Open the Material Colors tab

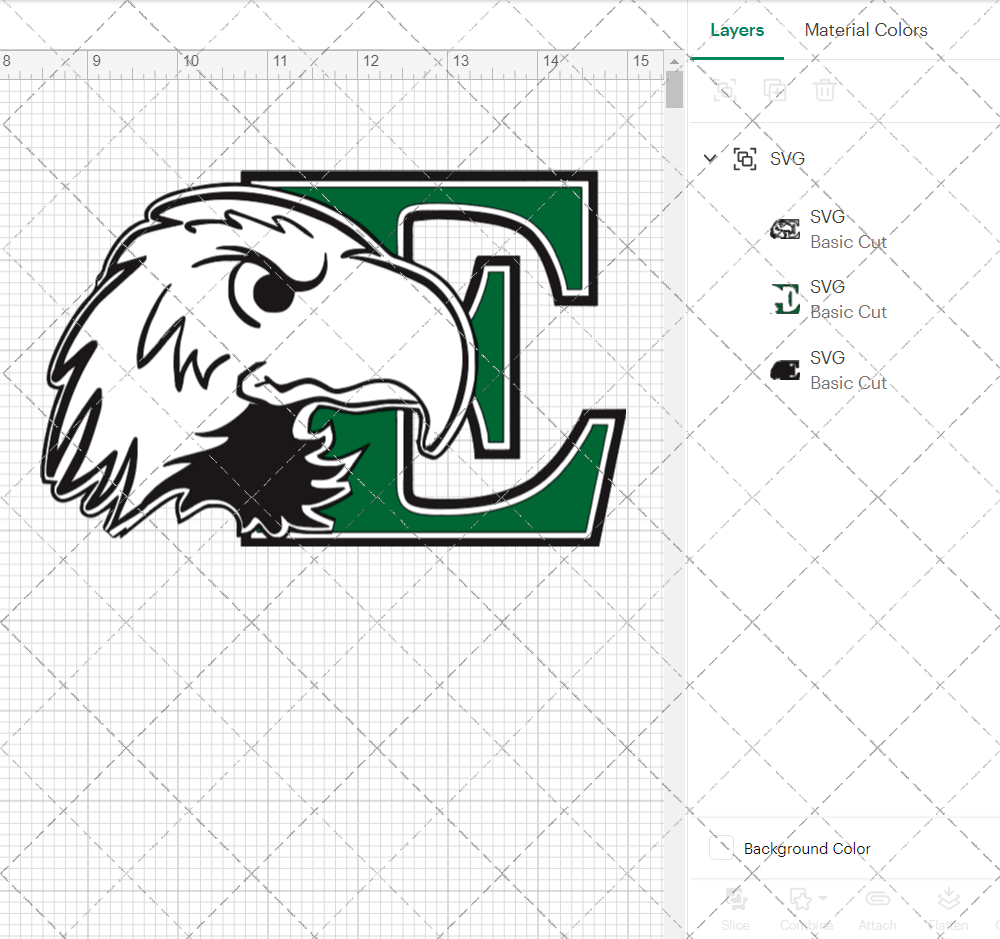865,30
